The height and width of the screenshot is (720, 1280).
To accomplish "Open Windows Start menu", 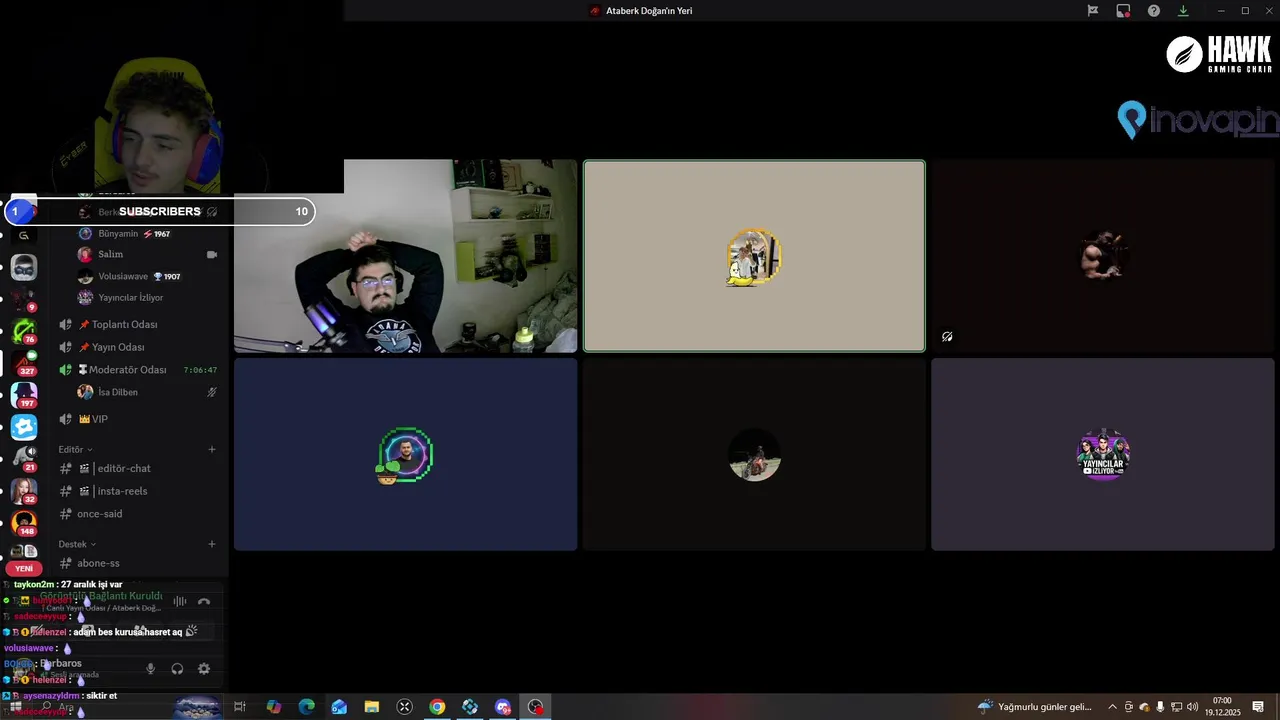I will pyautogui.click(x=15, y=707).
